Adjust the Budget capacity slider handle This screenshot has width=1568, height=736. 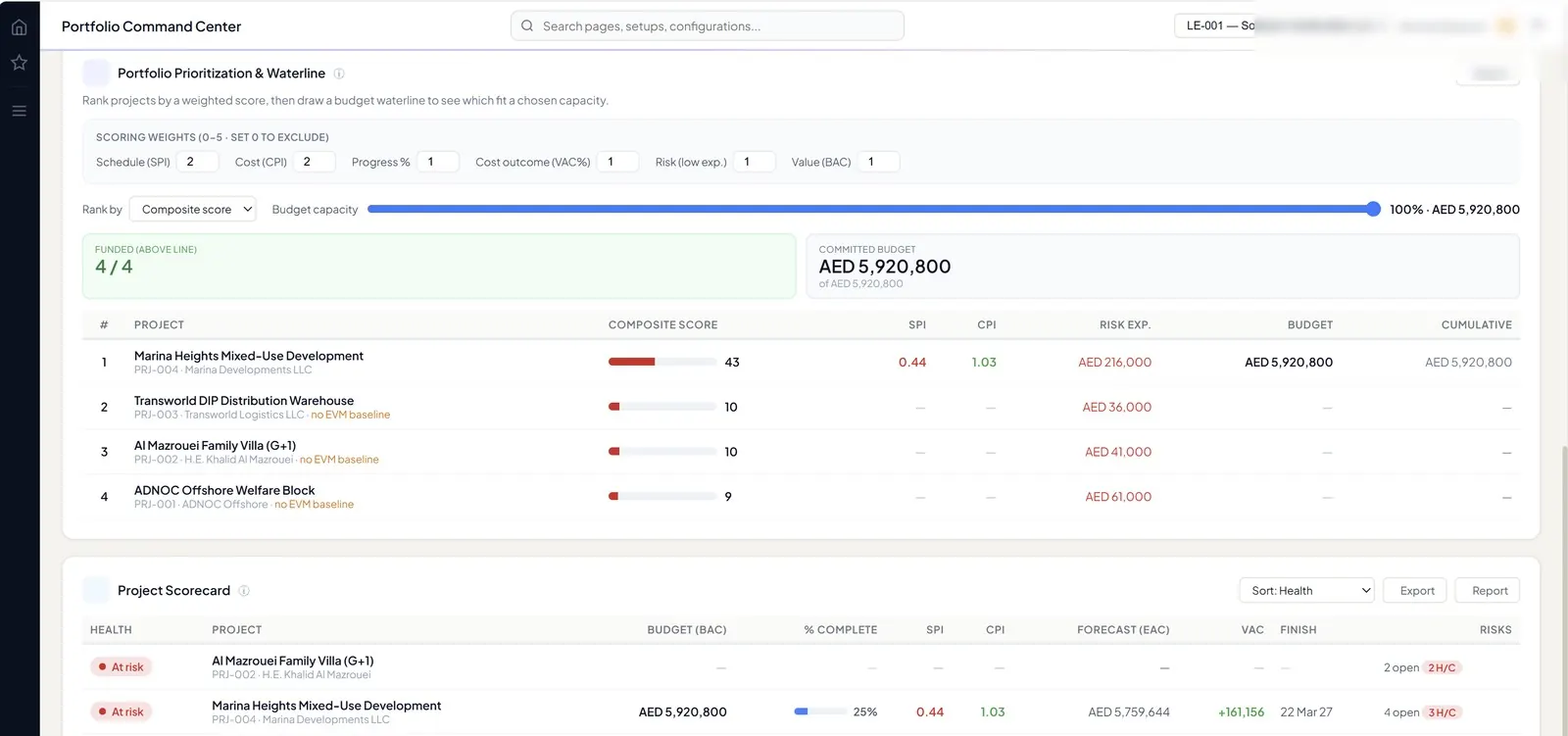(x=1373, y=209)
